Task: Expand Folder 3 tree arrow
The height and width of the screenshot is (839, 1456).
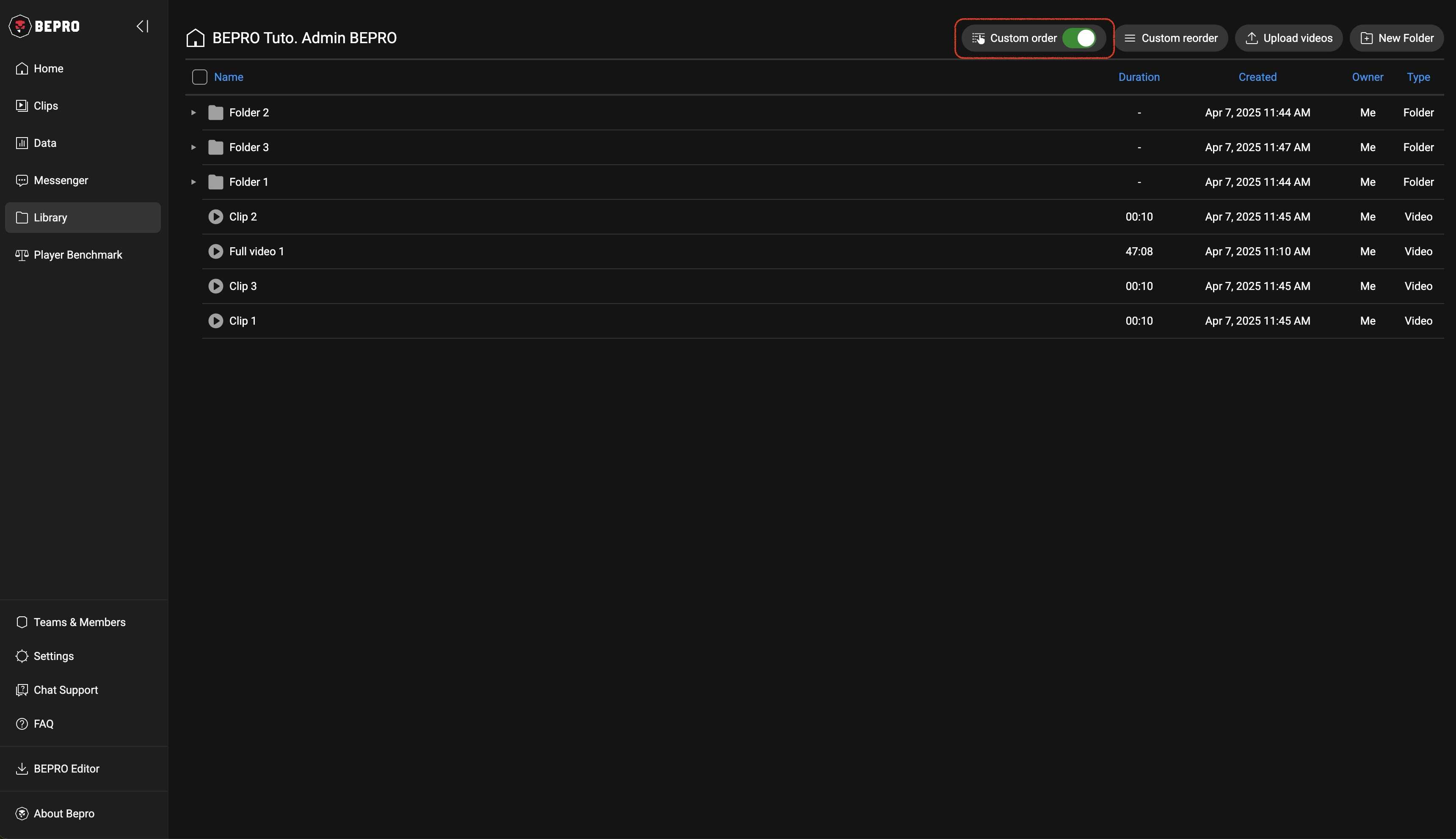Action: coord(193,147)
